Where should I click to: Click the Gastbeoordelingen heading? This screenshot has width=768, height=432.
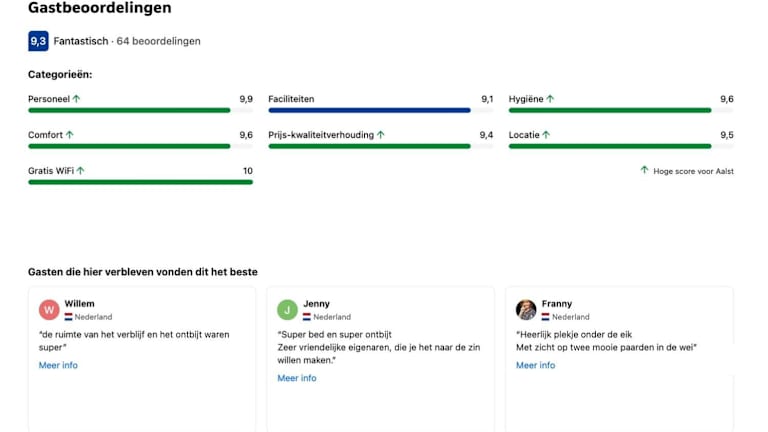pos(99,8)
